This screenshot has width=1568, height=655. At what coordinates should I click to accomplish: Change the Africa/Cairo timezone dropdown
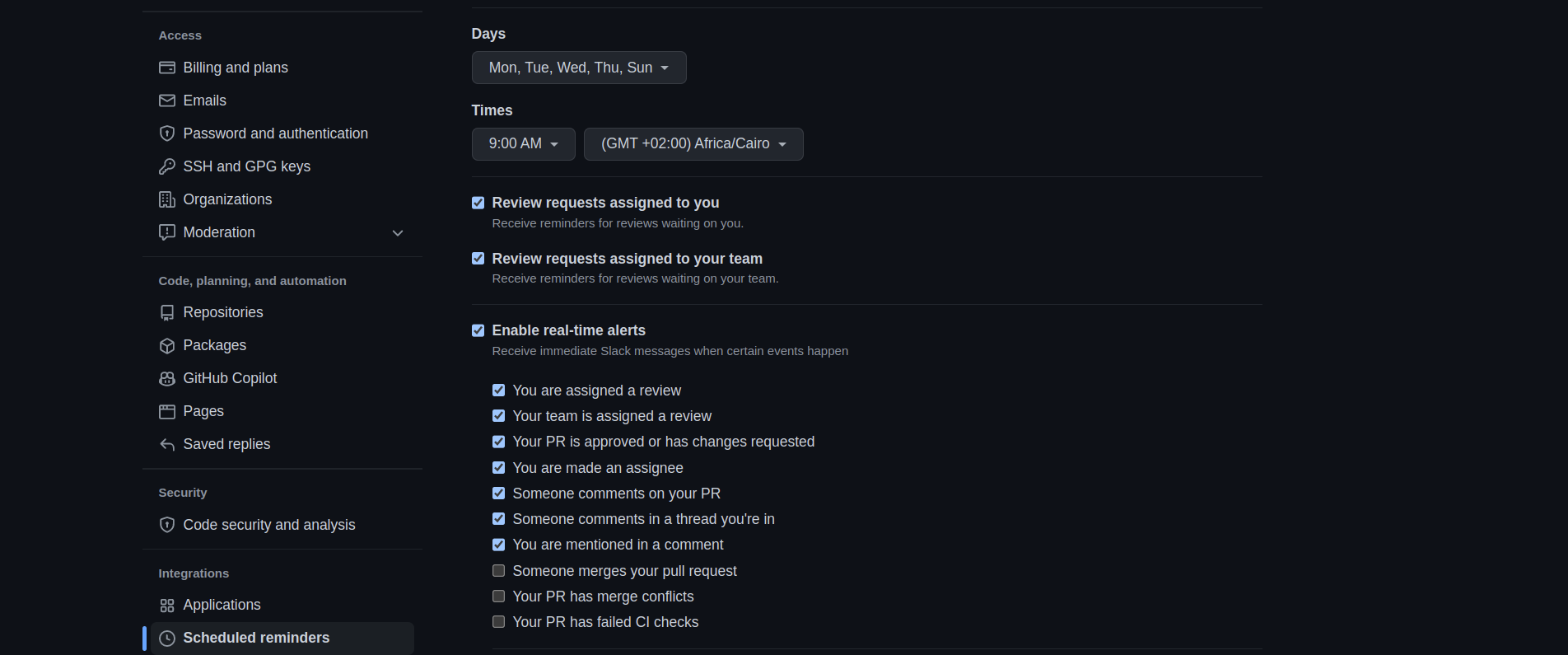pos(693,144)
